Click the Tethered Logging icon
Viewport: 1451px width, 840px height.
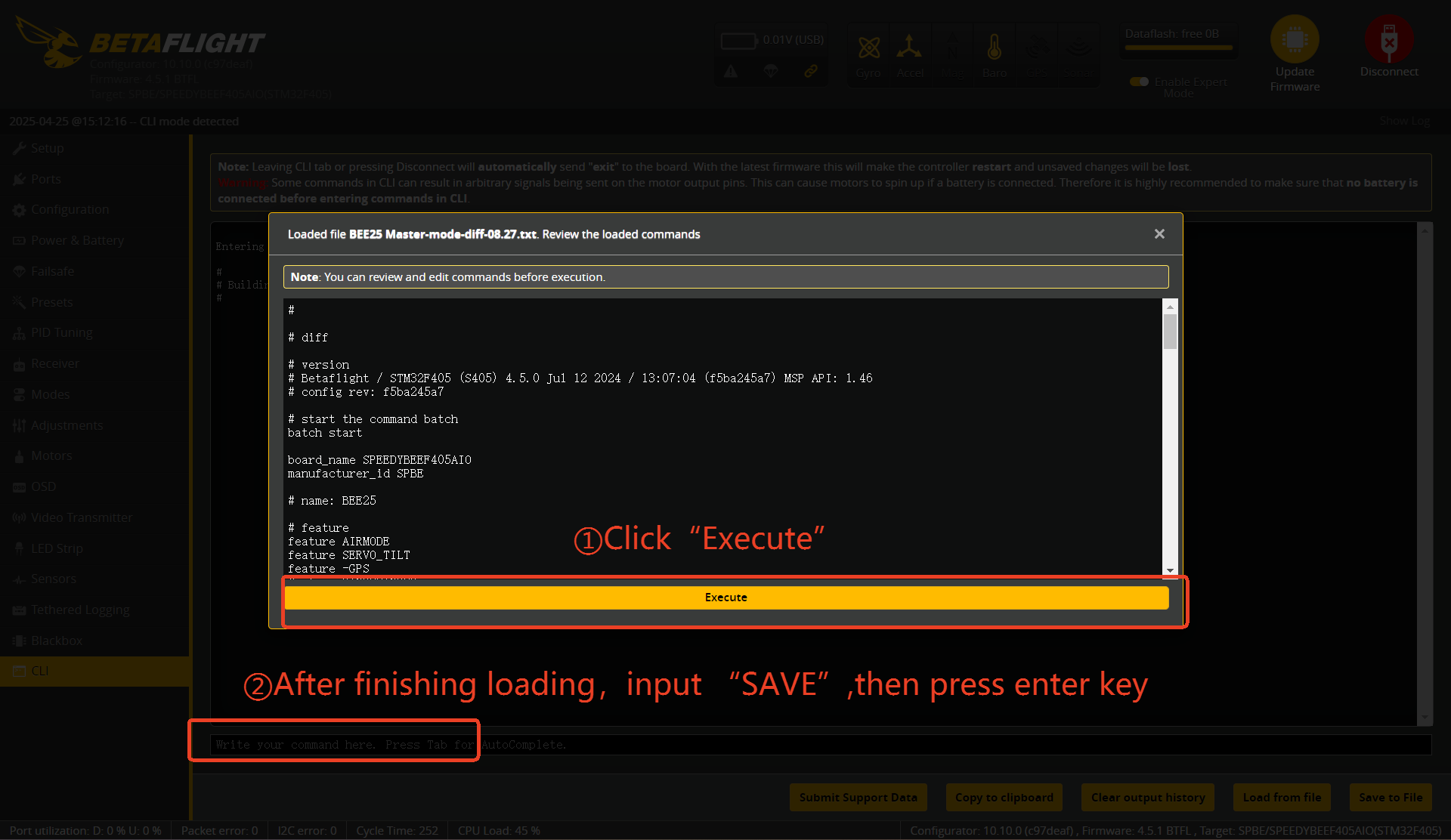click(x=19, y=610)
